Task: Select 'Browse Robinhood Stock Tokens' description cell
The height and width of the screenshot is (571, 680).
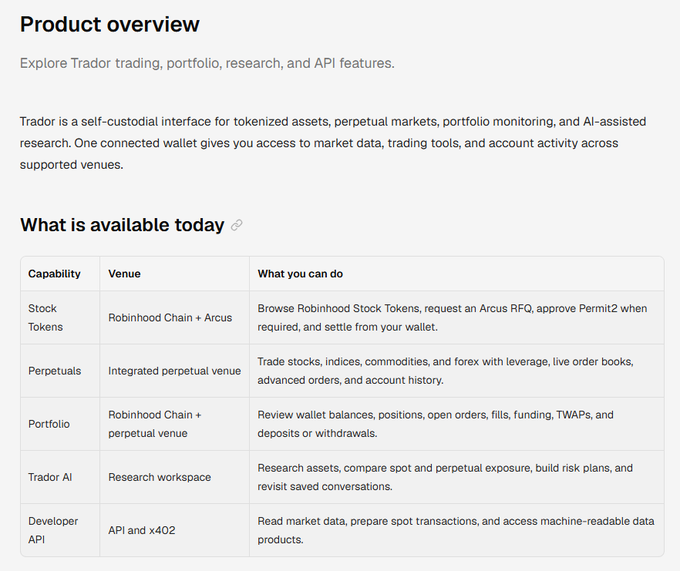Action: 457,318
